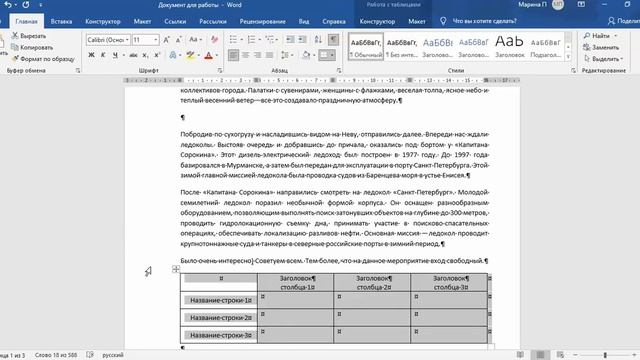The image size is (640, 360).
Task: Undo the last action in quick access toolbar
Action: 7,5
